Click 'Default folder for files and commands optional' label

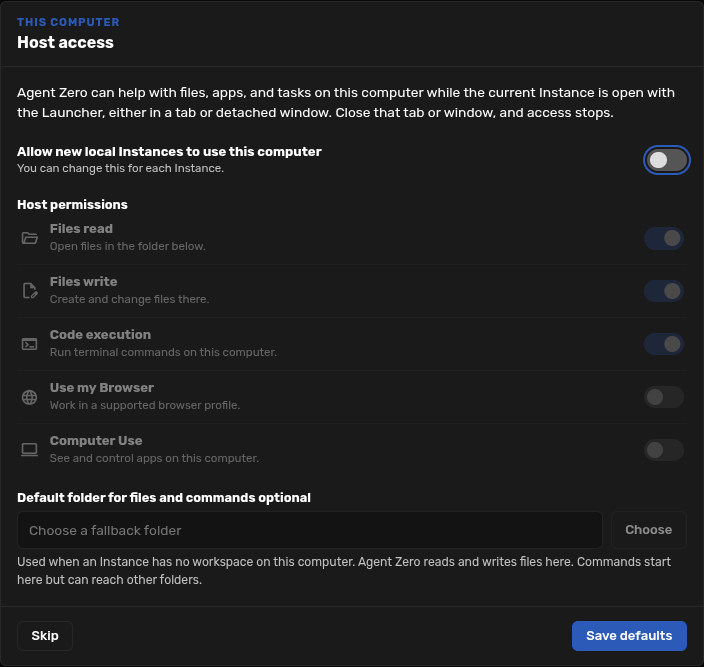tap(164, 498)
